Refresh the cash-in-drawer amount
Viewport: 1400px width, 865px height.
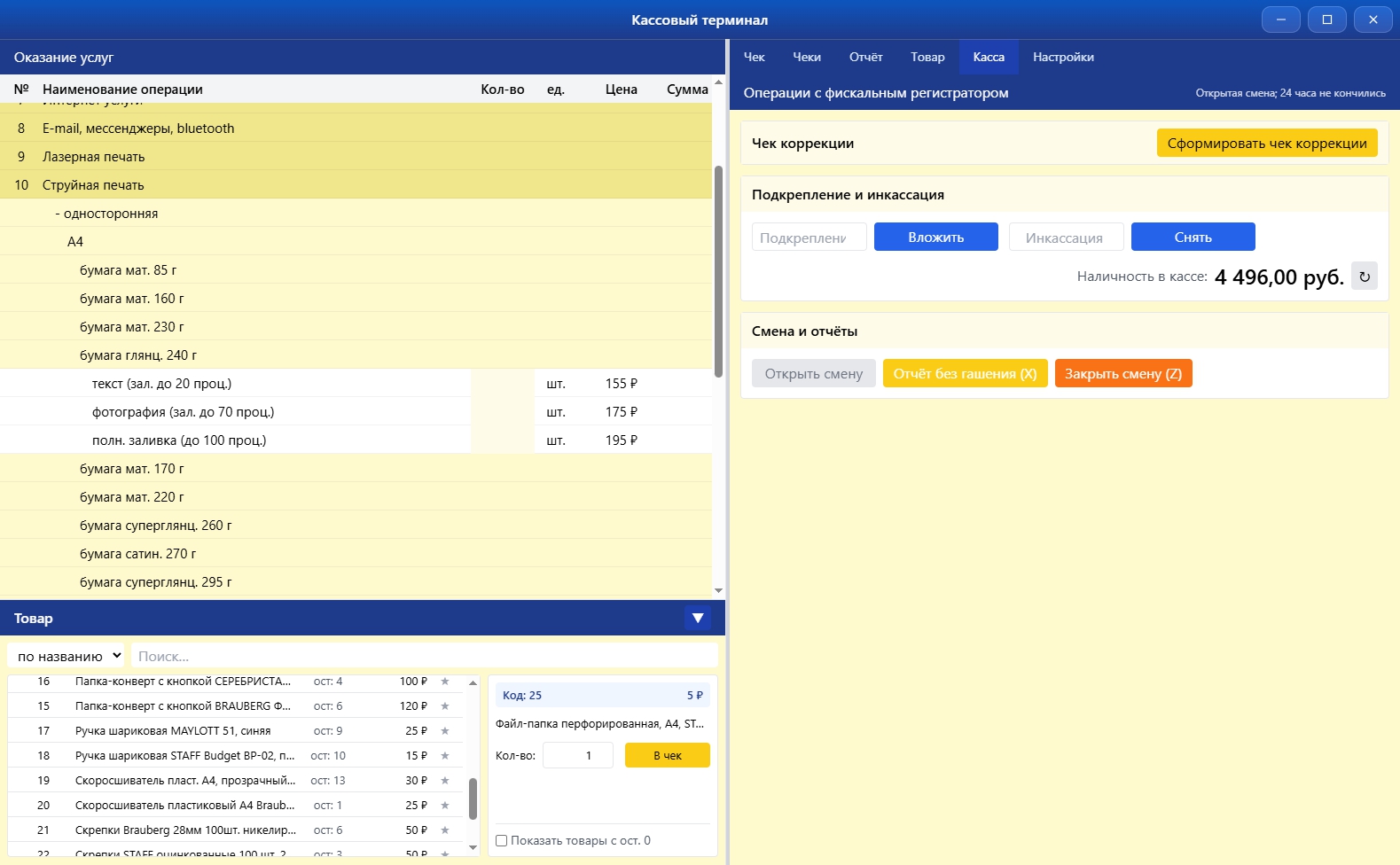[1365, 277]
